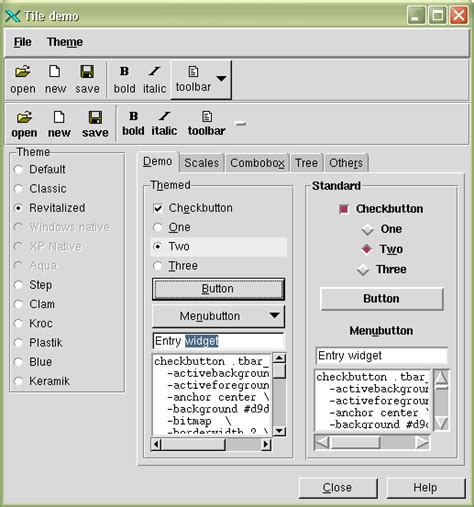Image resolution: width=474 pixels, height=507 pixels.
Task: Switch to the Demo tab
Action: (158, 162)
